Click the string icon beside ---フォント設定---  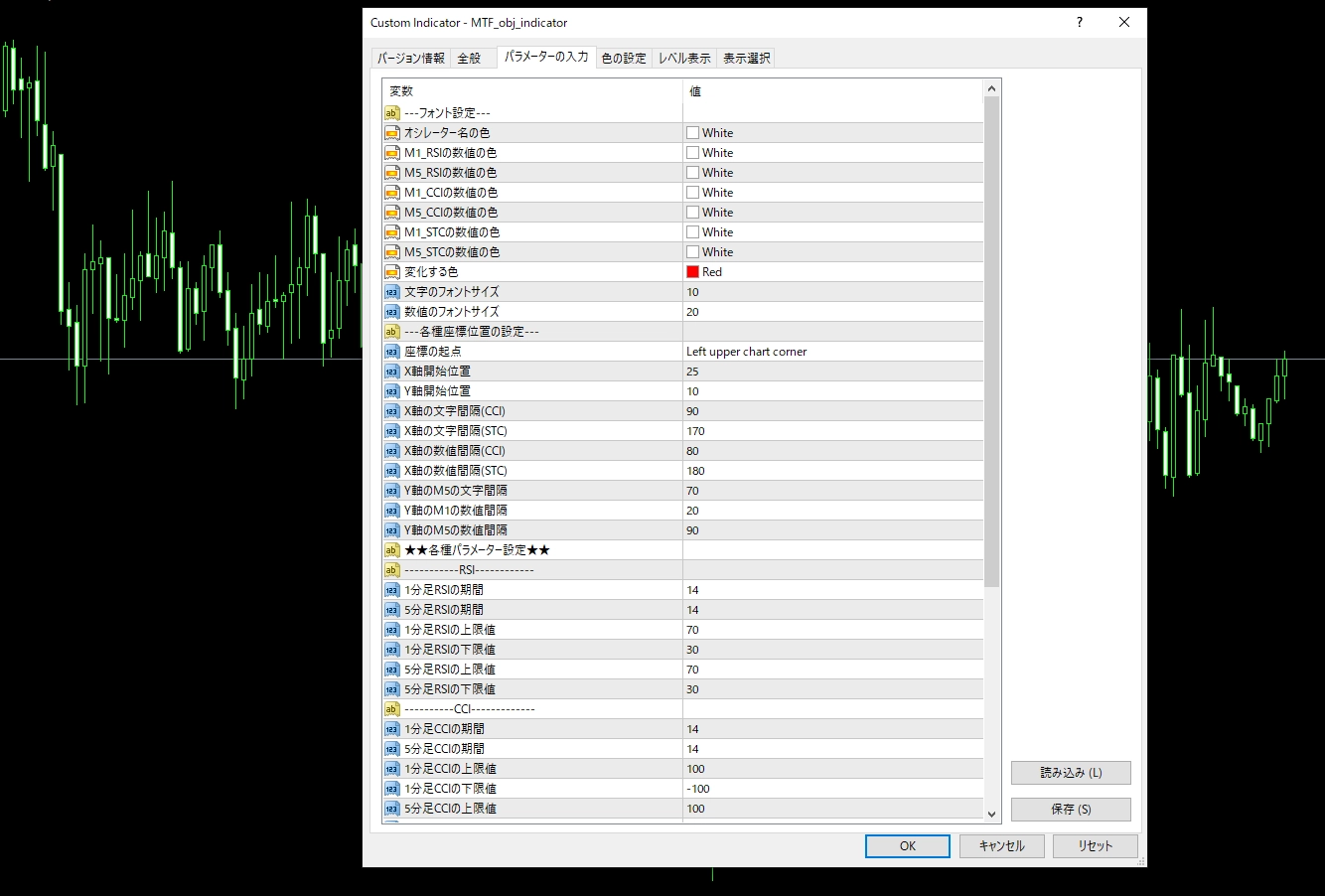(392, 113)
